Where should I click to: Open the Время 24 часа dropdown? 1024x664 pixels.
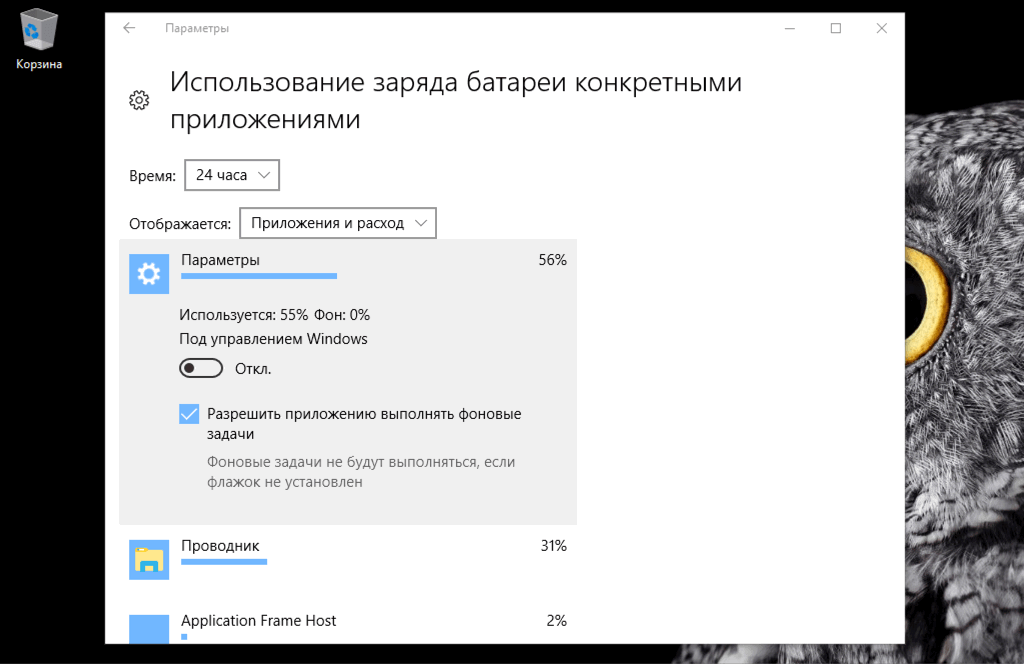pyautogui.click(x=232, y=175)
